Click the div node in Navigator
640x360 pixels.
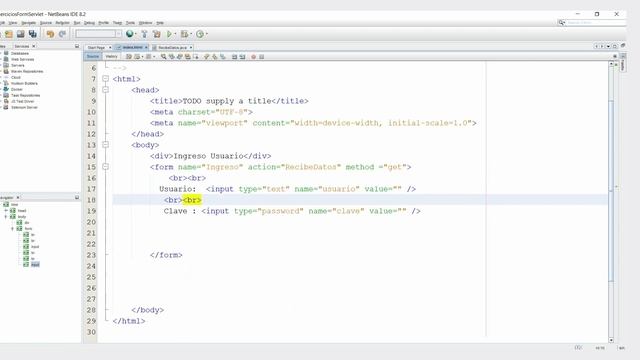pos(27,223)
